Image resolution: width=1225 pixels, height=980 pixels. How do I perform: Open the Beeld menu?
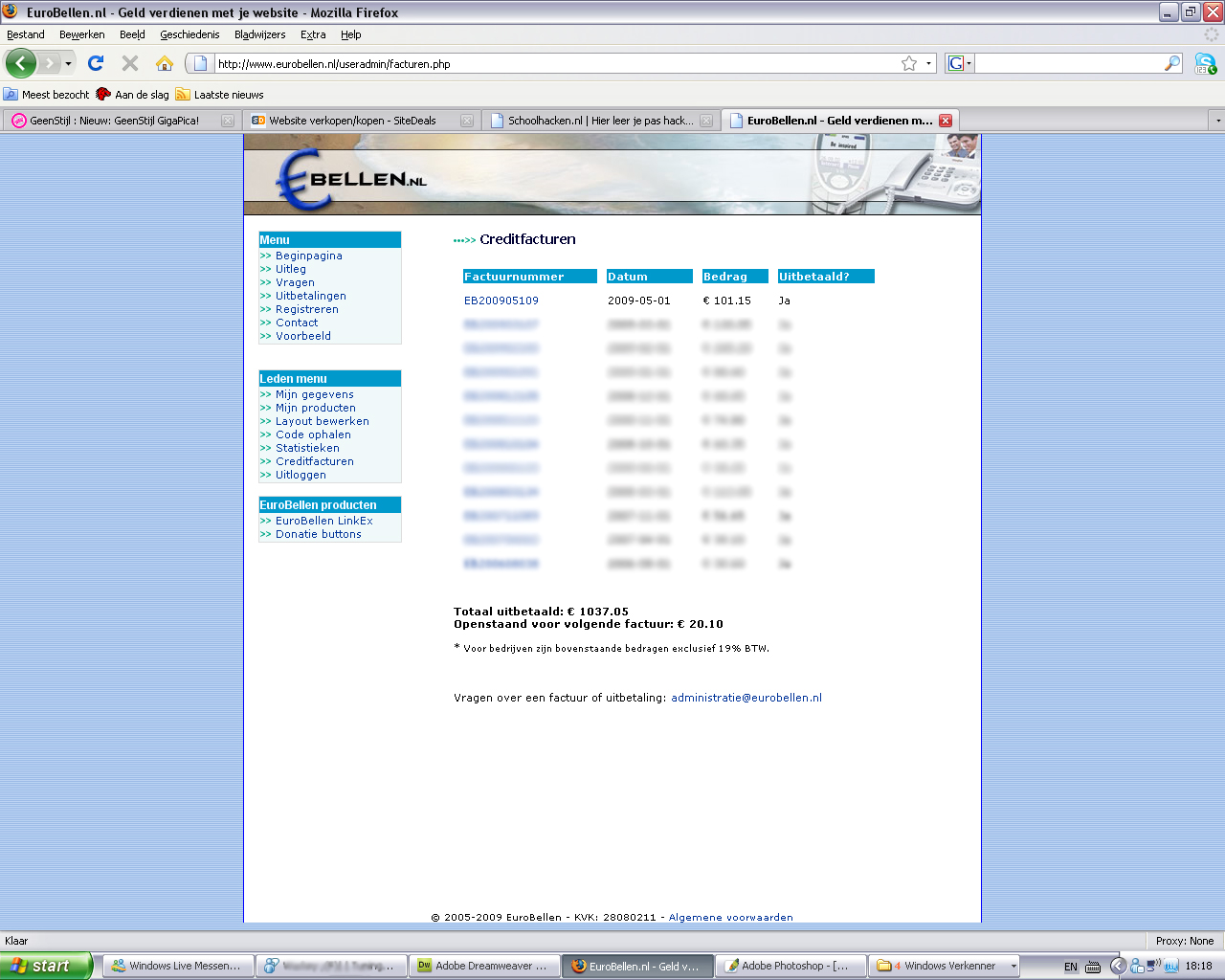click(132, 34)
